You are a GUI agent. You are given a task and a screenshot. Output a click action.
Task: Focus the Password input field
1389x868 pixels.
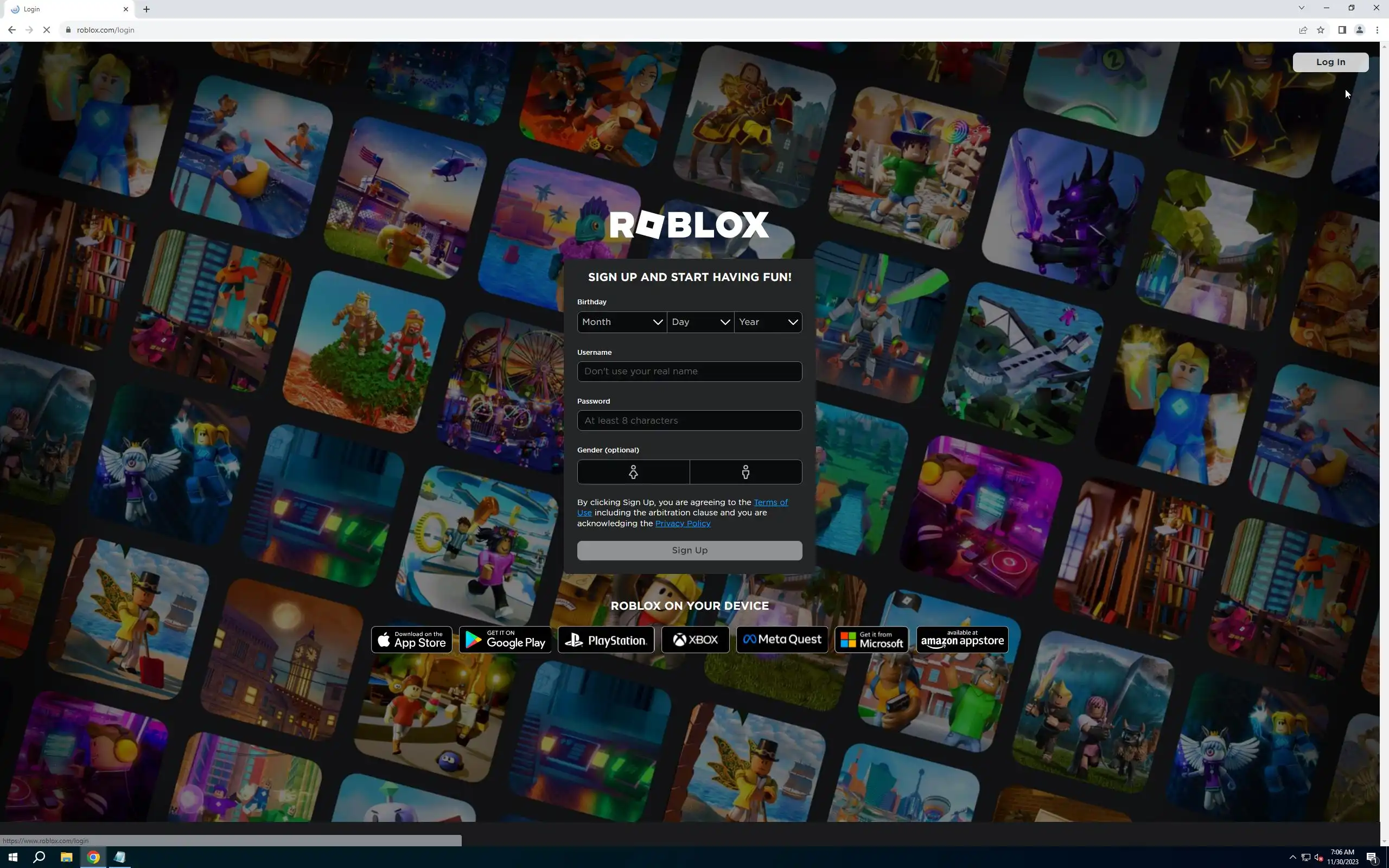[x=689, y=421]
